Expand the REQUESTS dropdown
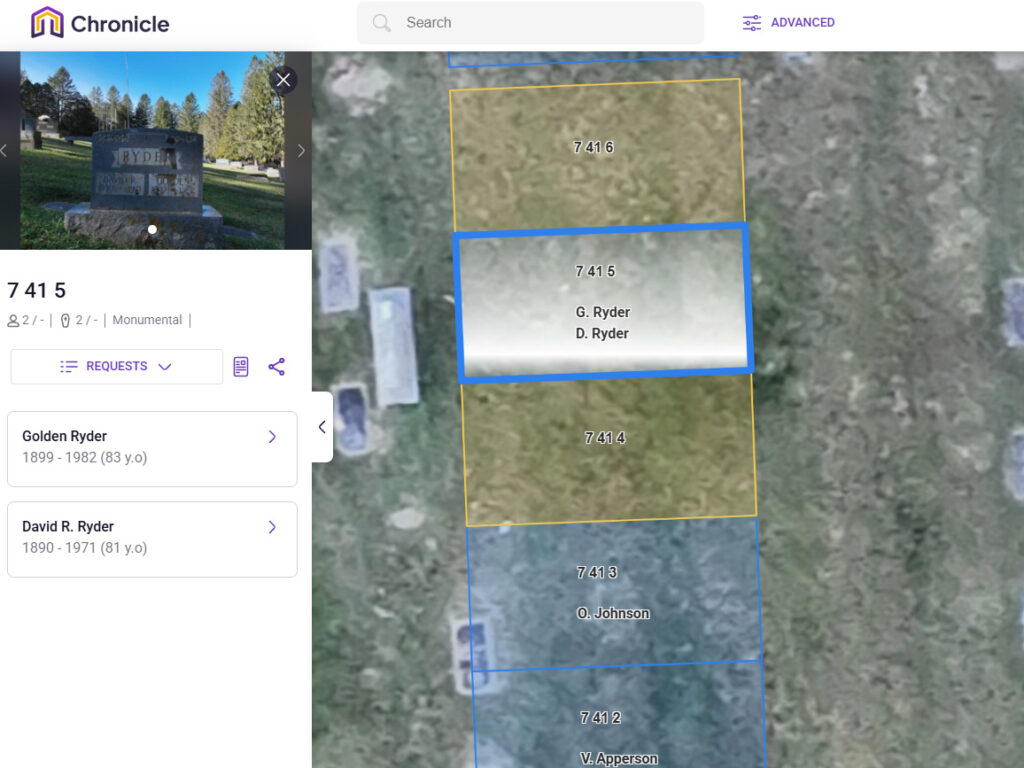 pos(115,366)
